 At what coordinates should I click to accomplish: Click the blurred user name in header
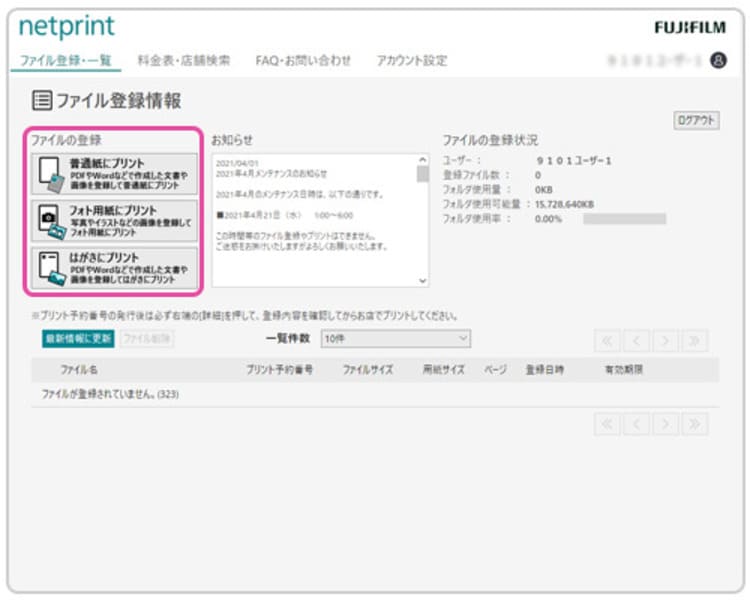coord(654,60)
